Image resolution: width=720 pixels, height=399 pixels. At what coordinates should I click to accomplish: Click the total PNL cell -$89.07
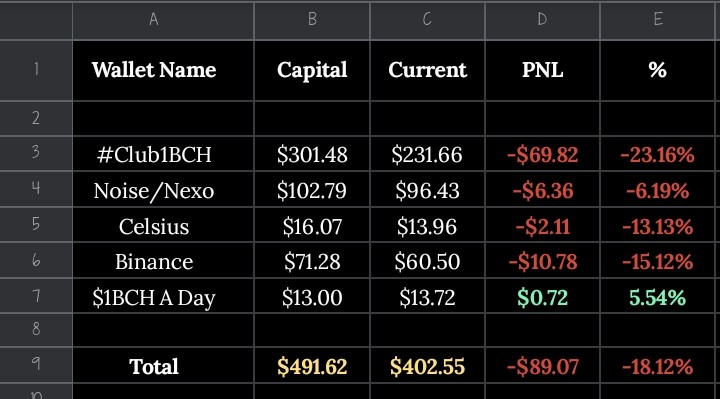(x=542, y=365)
